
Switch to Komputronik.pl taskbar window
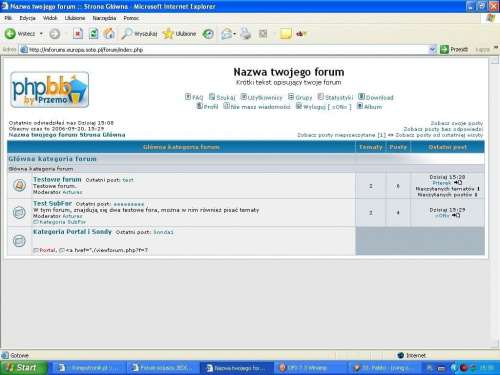click(x=89, y=368)
